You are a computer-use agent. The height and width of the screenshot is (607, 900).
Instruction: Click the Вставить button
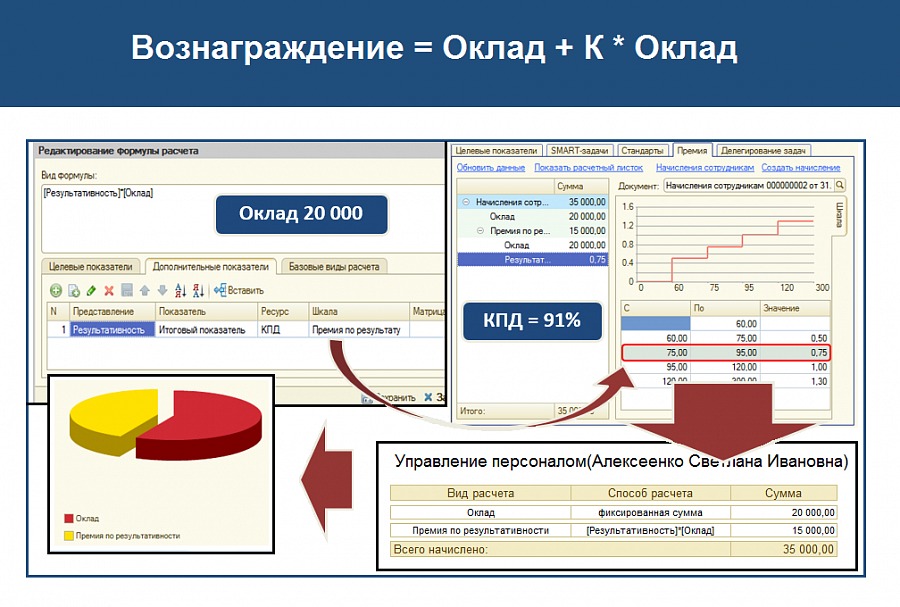(x=239, y=290)
